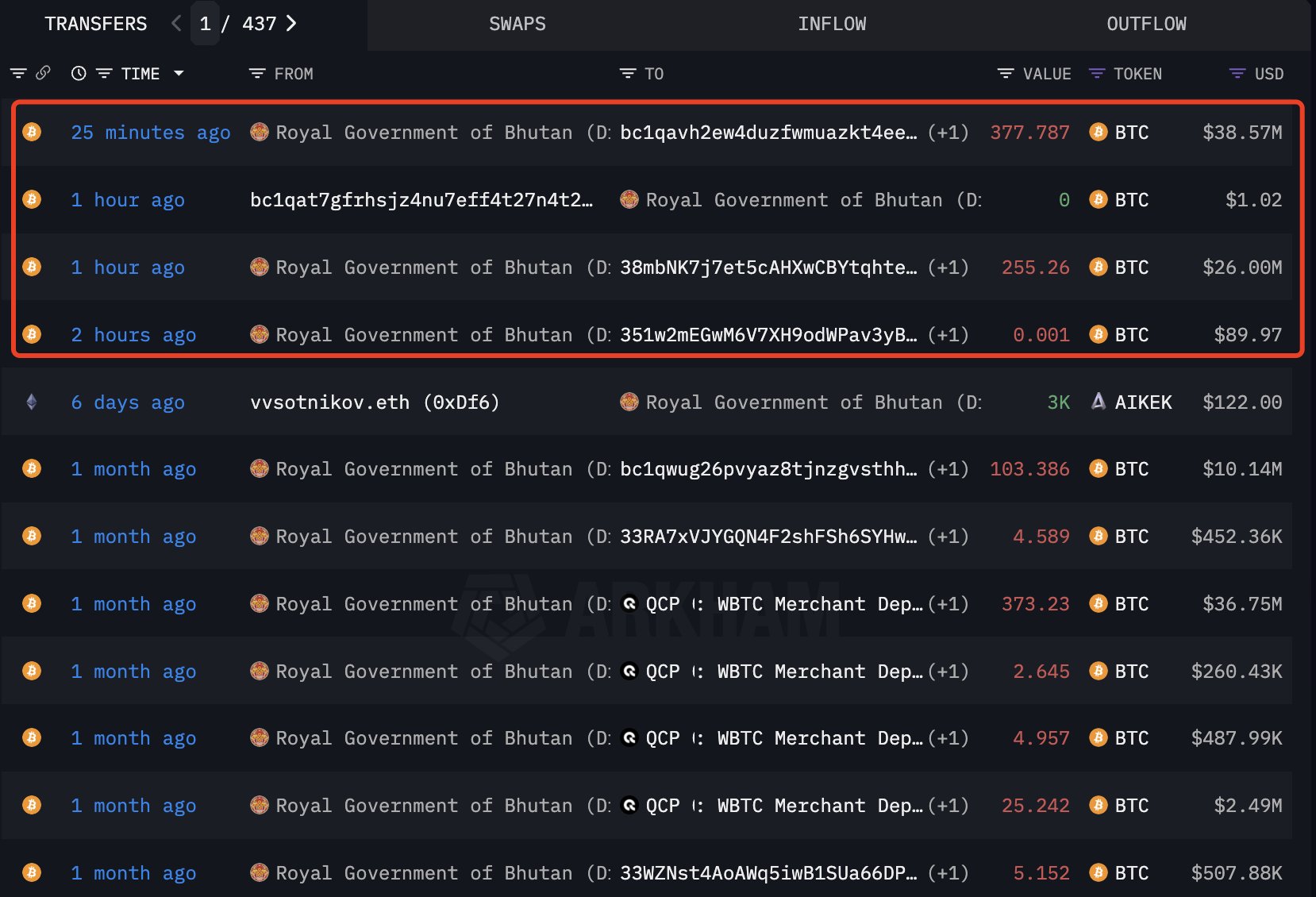This screenshot has height=897, width=1316.
Task: Expand the TIME sort dropdown arrow
Action: 179,73
